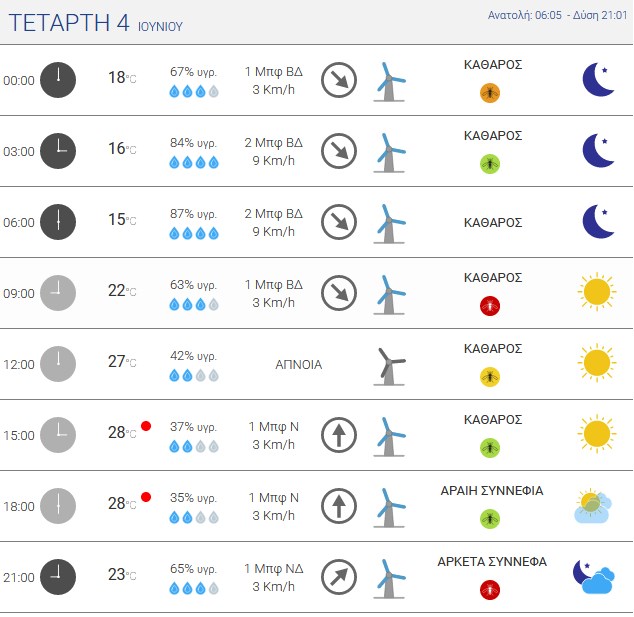Click the orange mosquito indicator at 00:00

coord(490,93)
